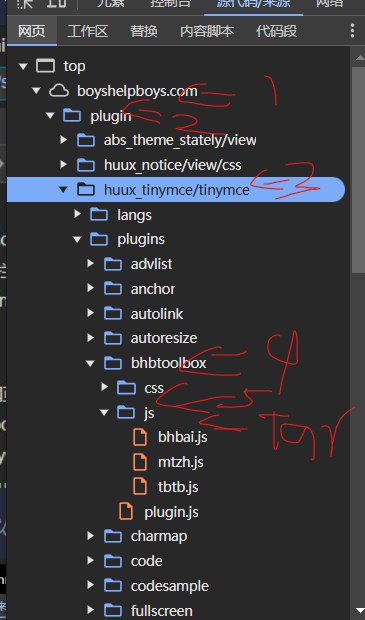Select the langs folder icon
The height and width of the screenshot is (620, 365).
(x=99, y=215)
